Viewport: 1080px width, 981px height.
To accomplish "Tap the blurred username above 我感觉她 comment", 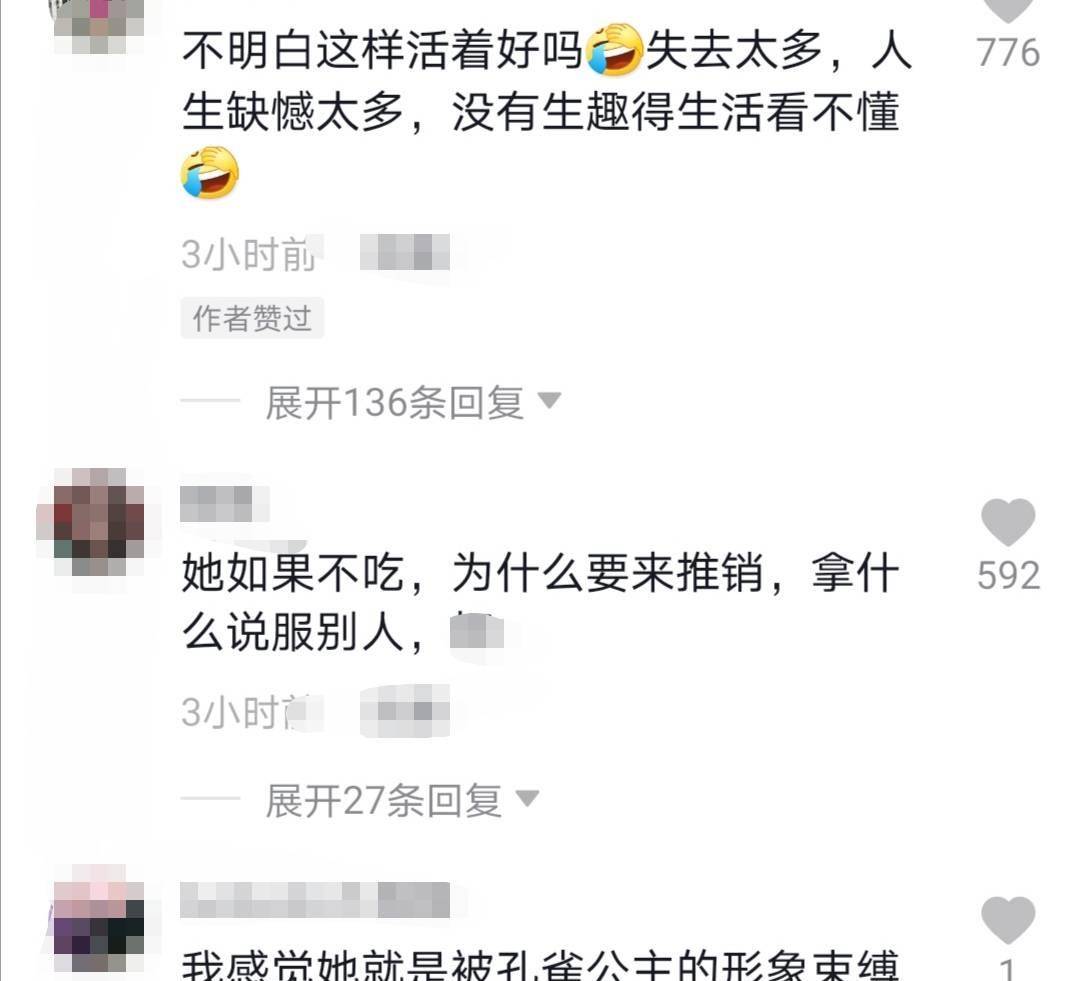I will [315, 900].
